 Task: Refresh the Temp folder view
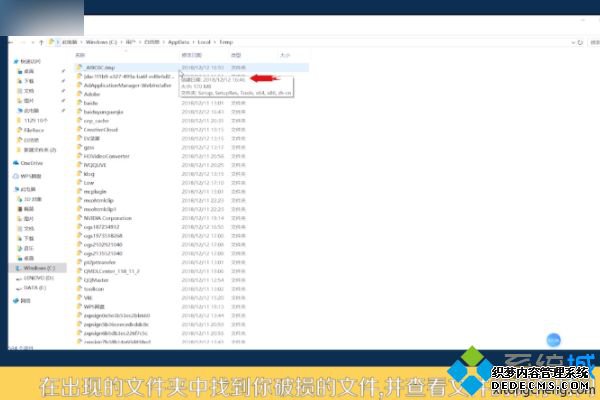(580, 42)
